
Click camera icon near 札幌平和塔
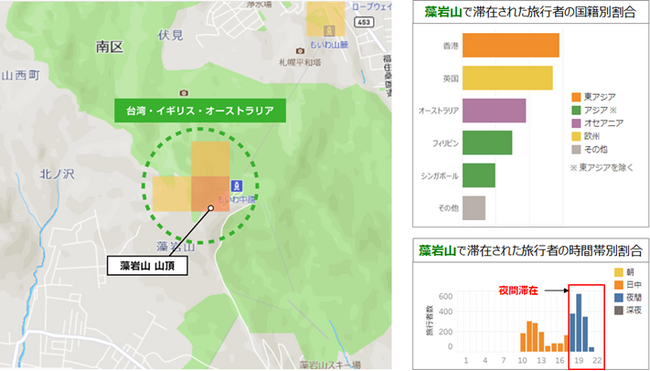[x=300, y=51]
